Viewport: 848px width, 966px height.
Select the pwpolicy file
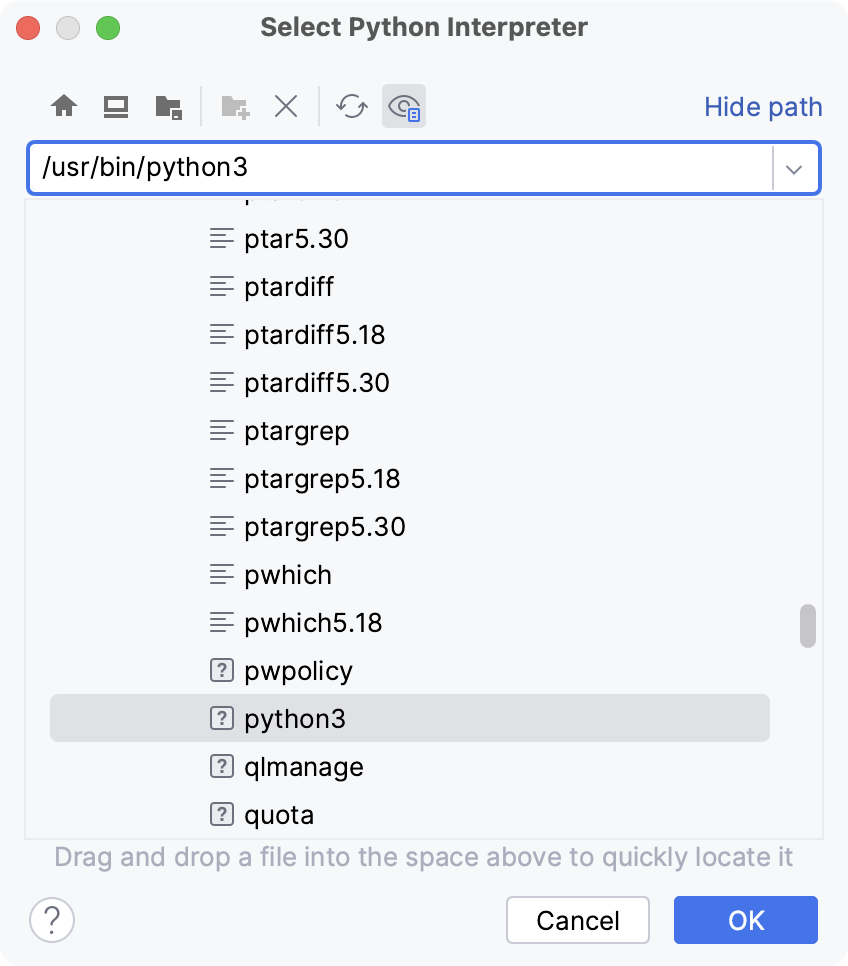coord(296,670)
